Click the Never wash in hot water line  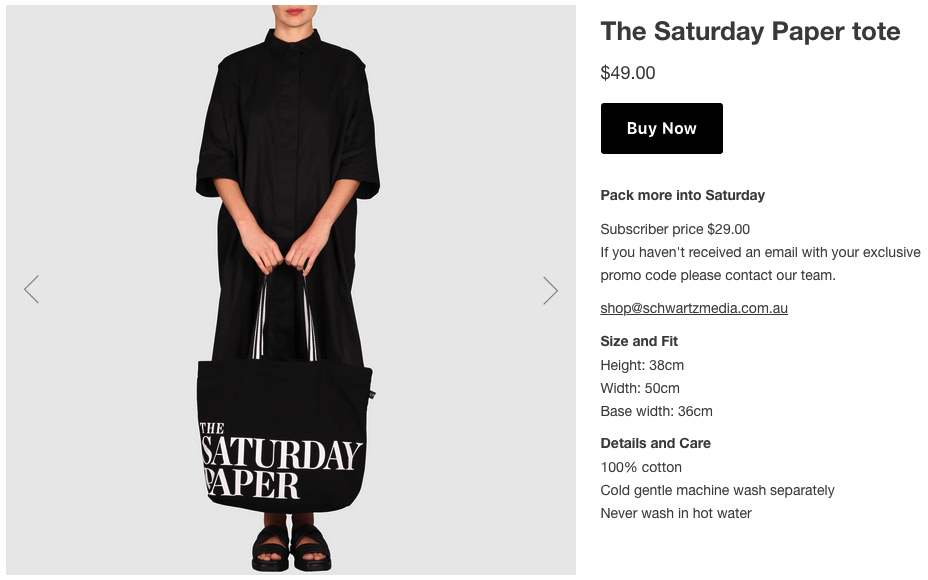point(676,513)
